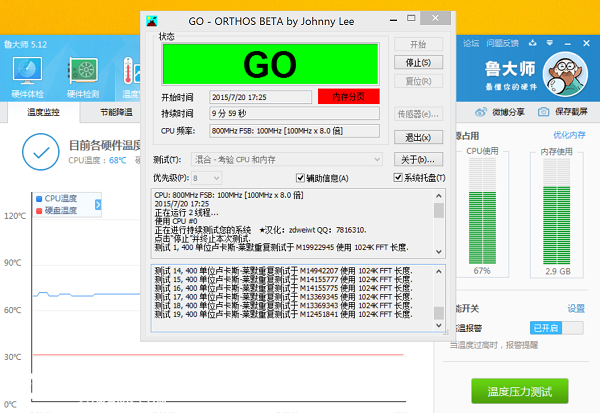Minimize the ORTHOS window
Viewport: 600px width, 413px height.
pyautogui.click(x=393, y=19)
